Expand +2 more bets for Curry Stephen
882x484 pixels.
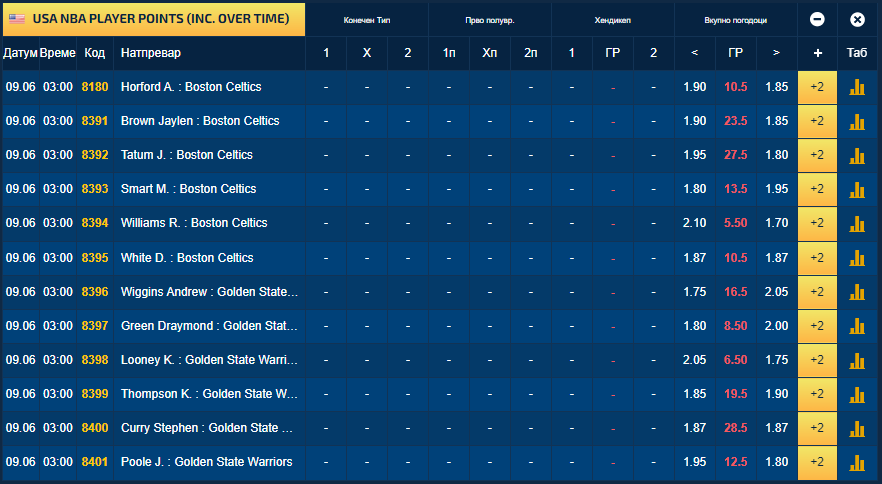coord(817,428)
